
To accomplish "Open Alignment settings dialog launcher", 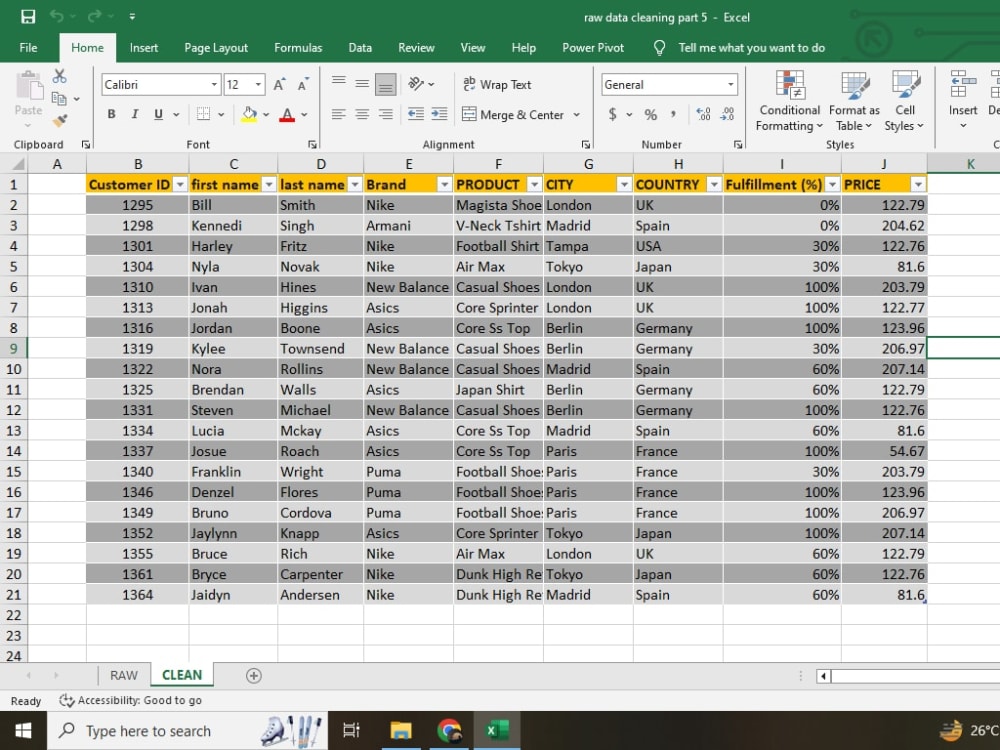I will click(585, 145).
